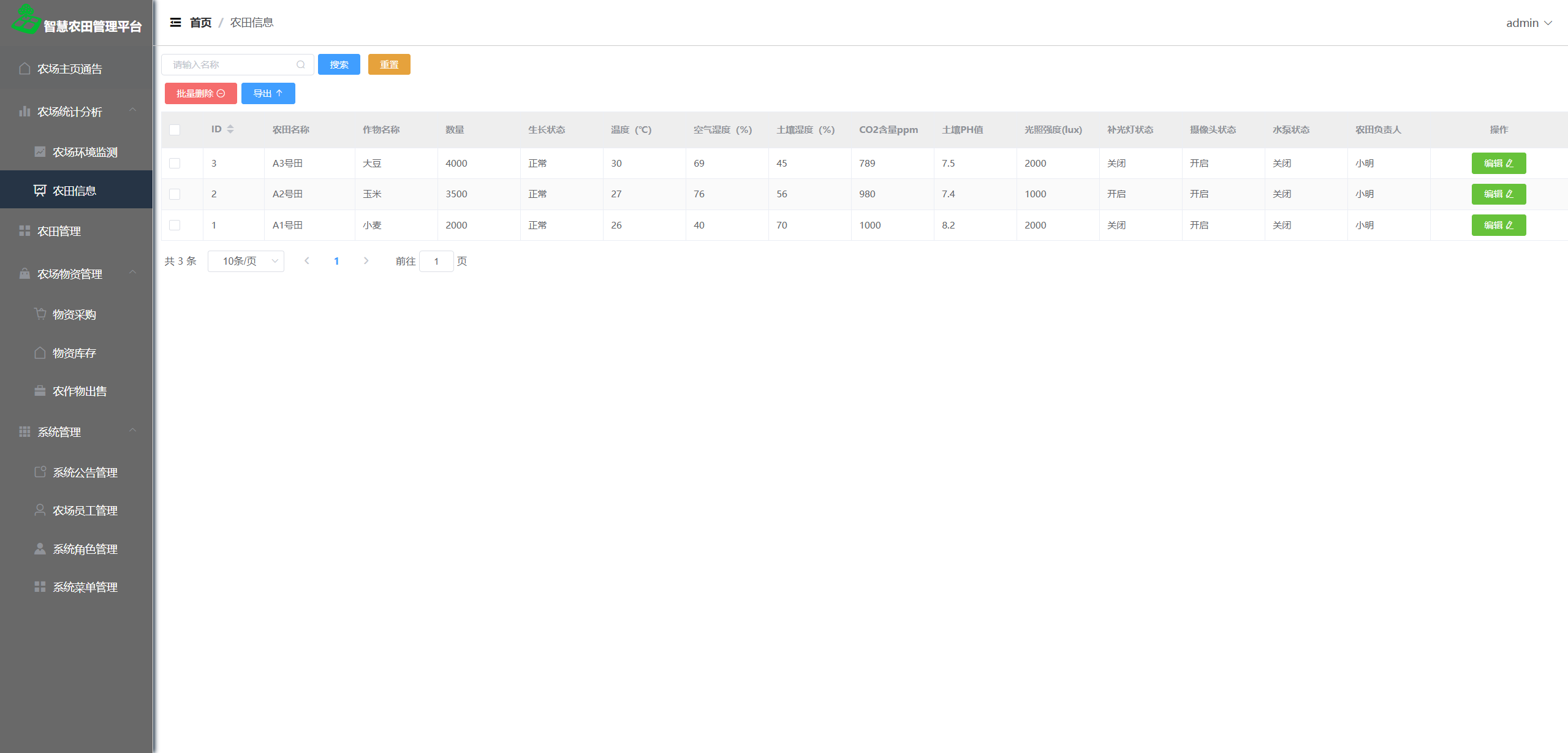Screen dimensions: 1568x753
Task: Click the hamburger menu collapse icon
Action: [175, 23]
